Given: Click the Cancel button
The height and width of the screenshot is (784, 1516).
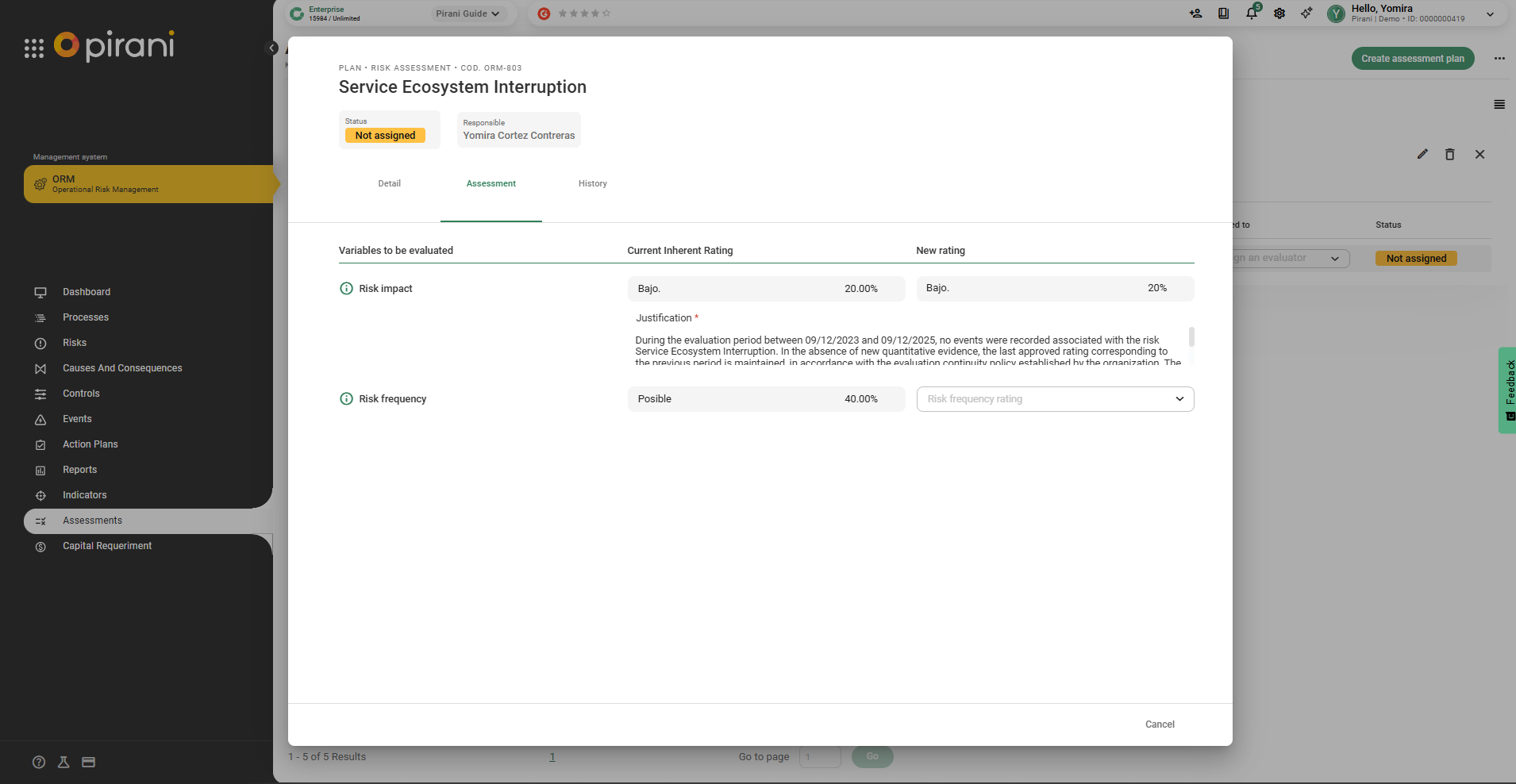Looking at the screenshot, I should click(x=1159, y=724).
